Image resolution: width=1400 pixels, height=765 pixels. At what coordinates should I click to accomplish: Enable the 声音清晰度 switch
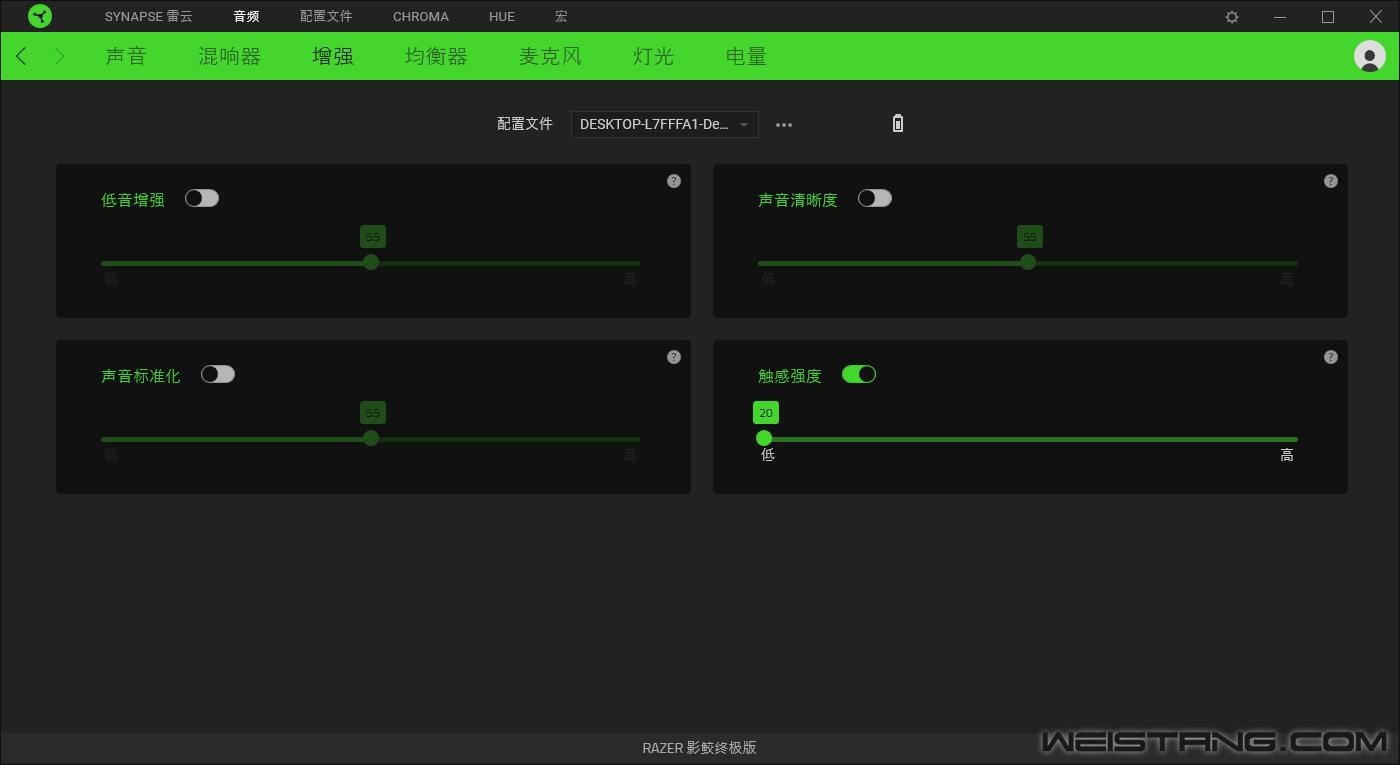(875, 198)
